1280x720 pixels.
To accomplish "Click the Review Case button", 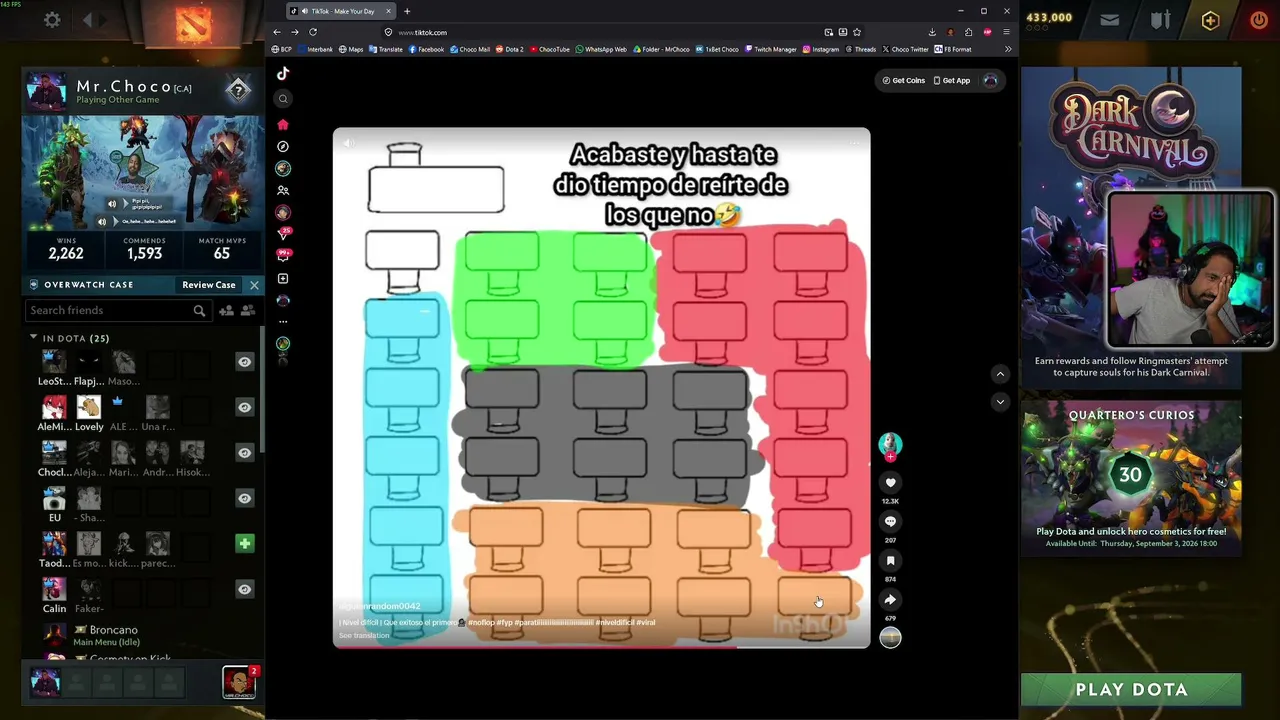I will 208,285.
